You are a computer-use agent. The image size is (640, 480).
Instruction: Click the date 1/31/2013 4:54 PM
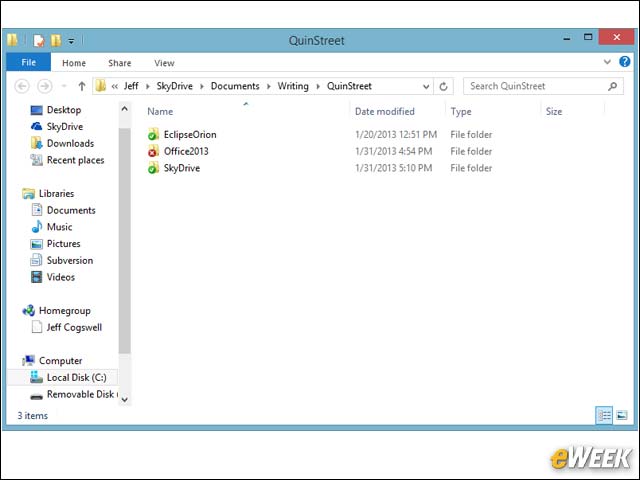pyautogui.click(x=393, y=151)
